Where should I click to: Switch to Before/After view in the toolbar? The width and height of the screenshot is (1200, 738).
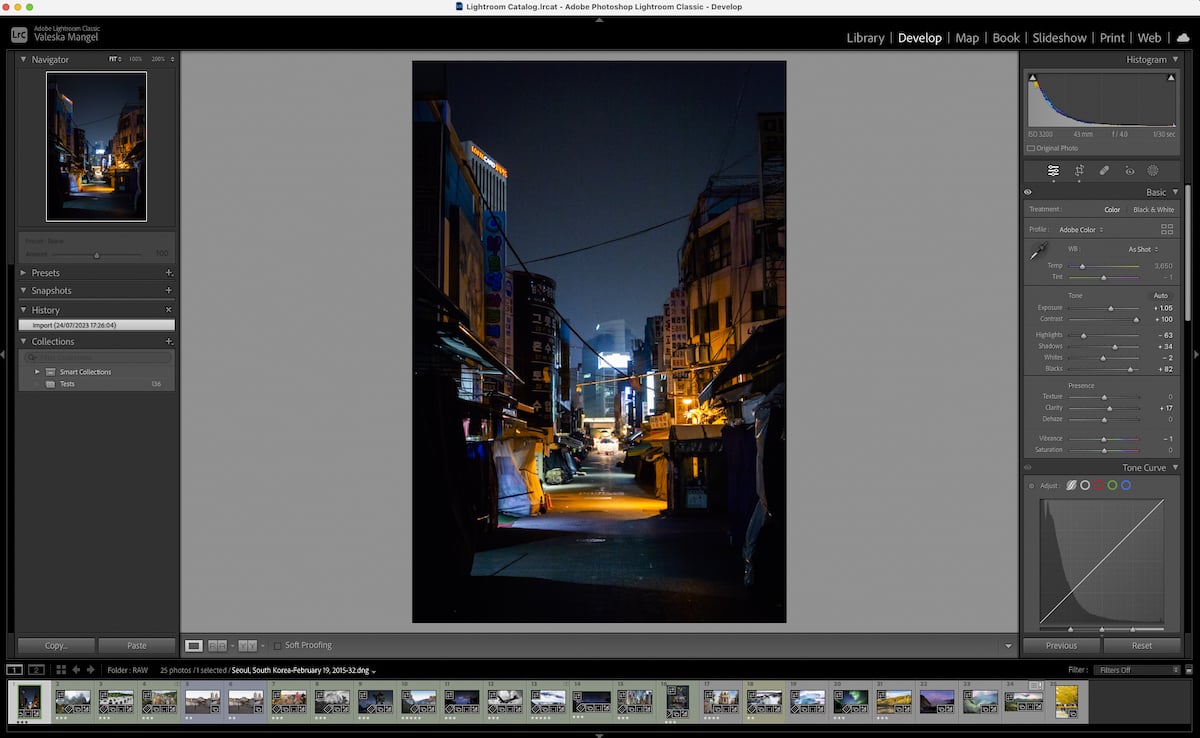[x=218, y=645]
